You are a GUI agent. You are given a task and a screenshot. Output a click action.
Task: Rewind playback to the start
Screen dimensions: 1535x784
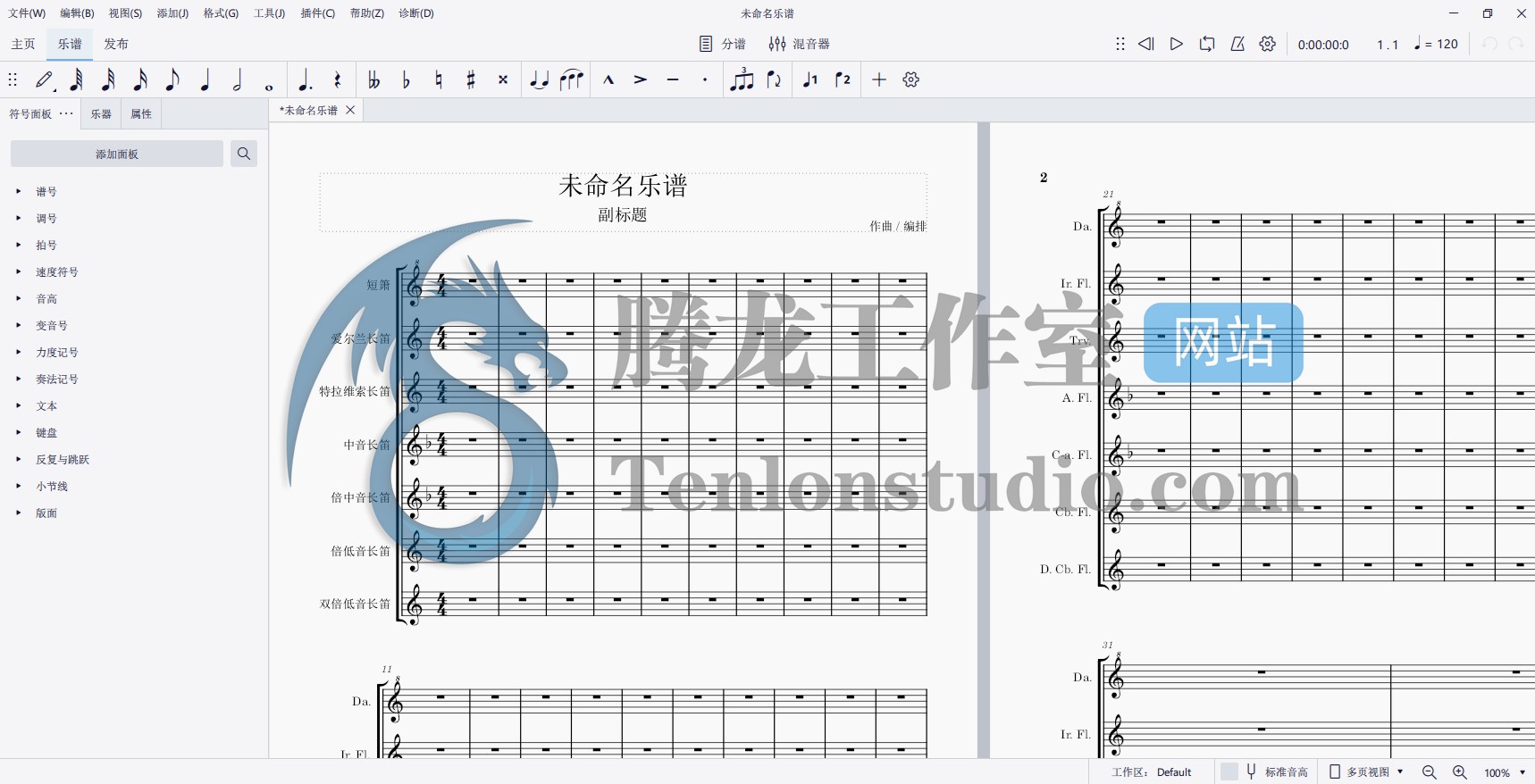click(x=1146, y=44)
